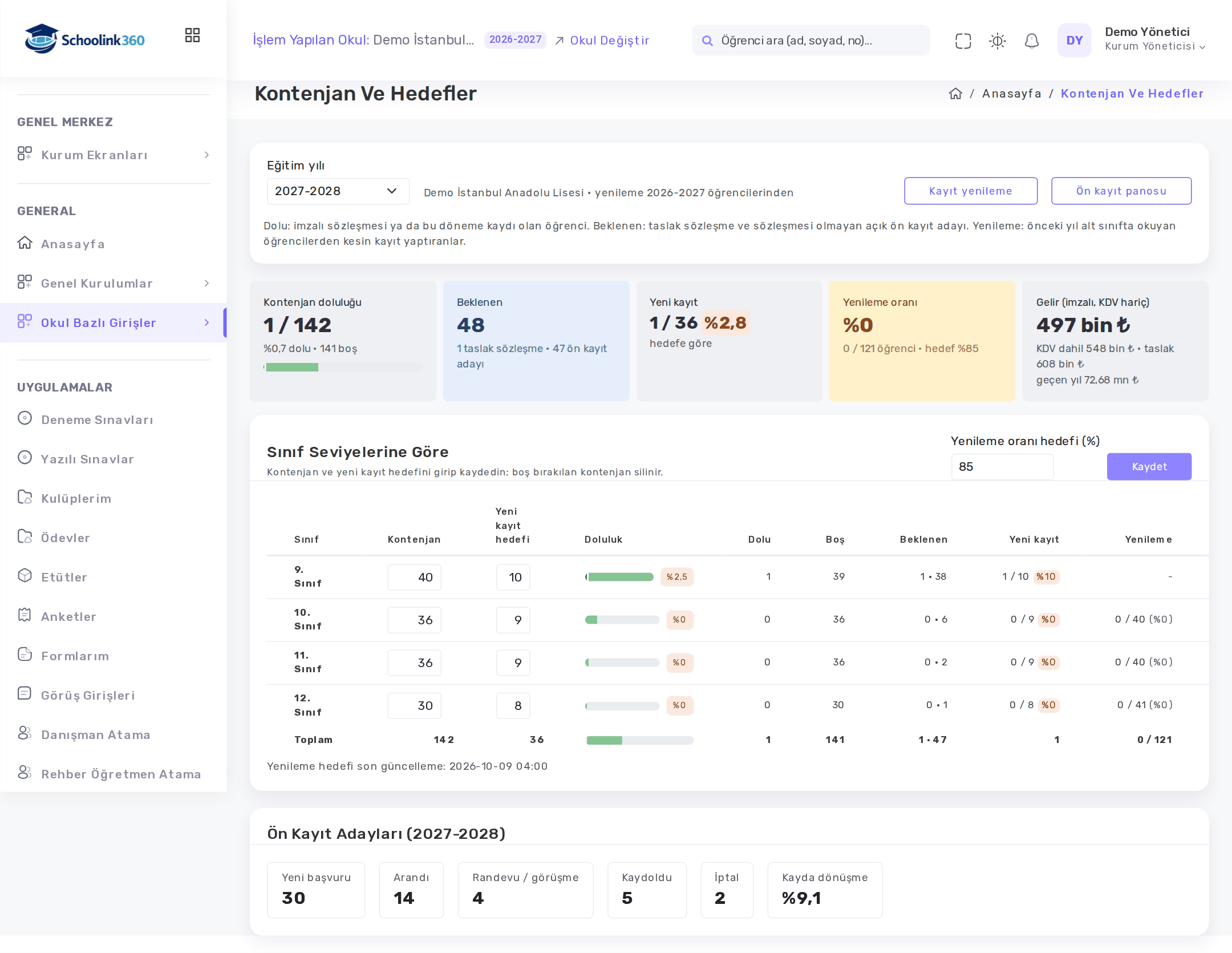
Task: Click the home icon in breadcrumb
Action: pos(955,94)
